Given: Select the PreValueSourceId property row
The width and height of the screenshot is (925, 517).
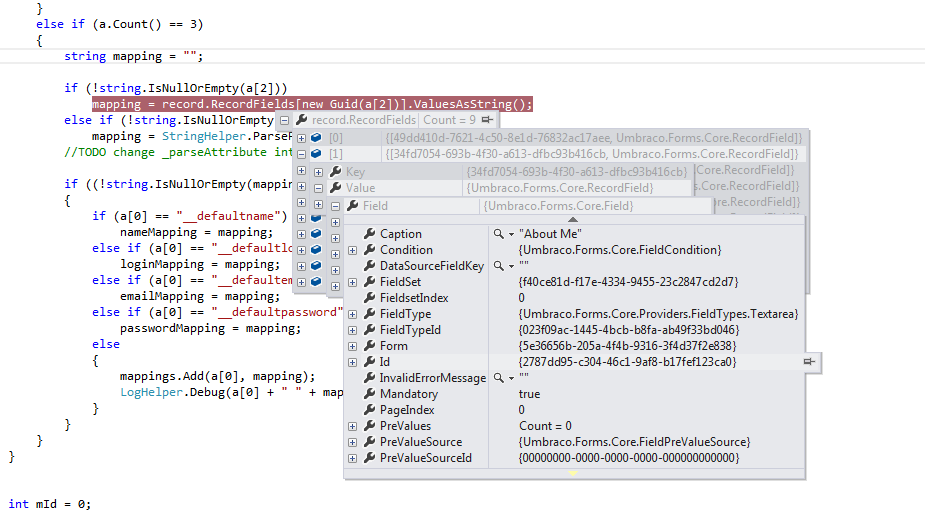Looking at the screenshot, I should tap(425, 458).
